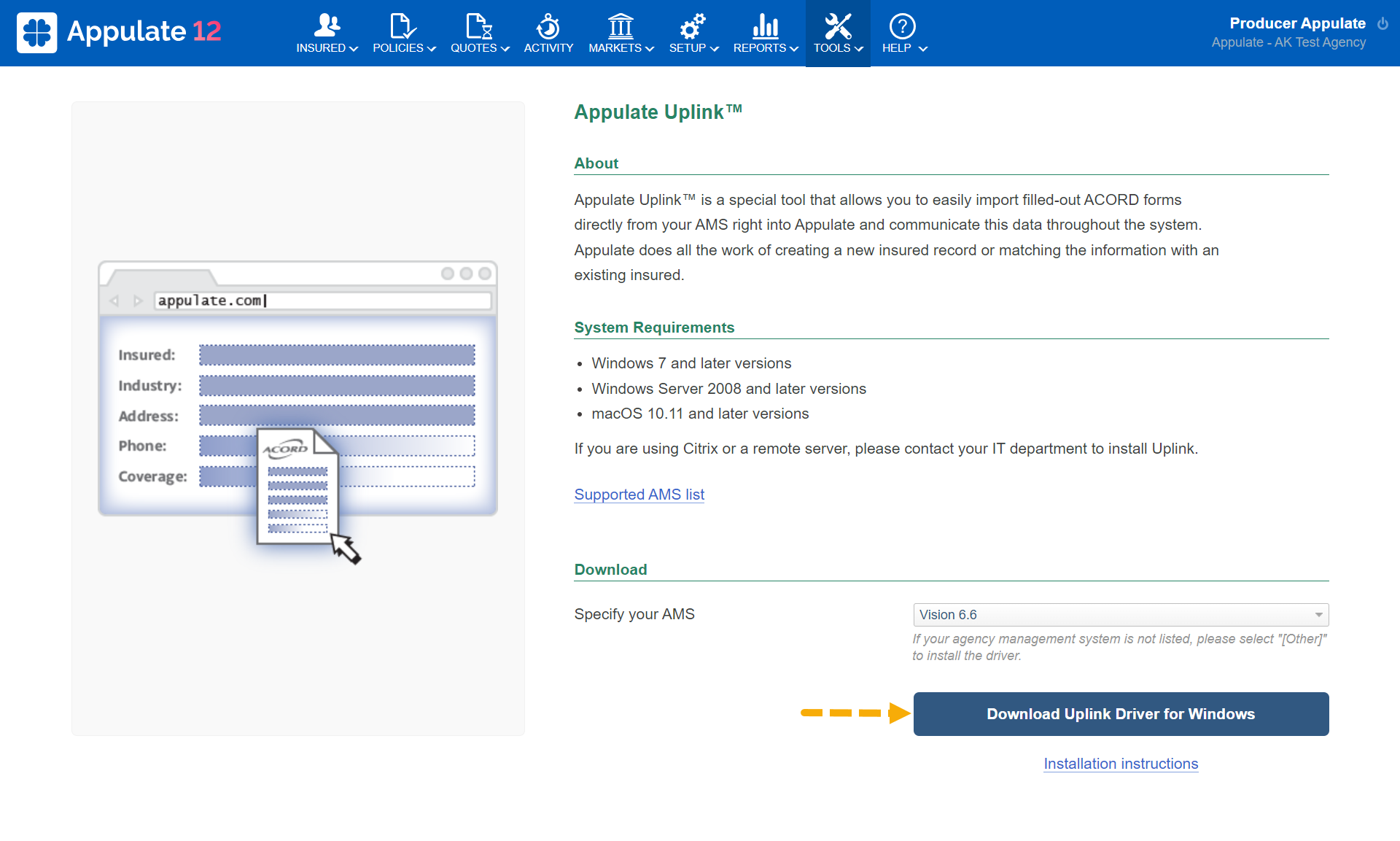Open Activity via the timer icon

[548, 25]
